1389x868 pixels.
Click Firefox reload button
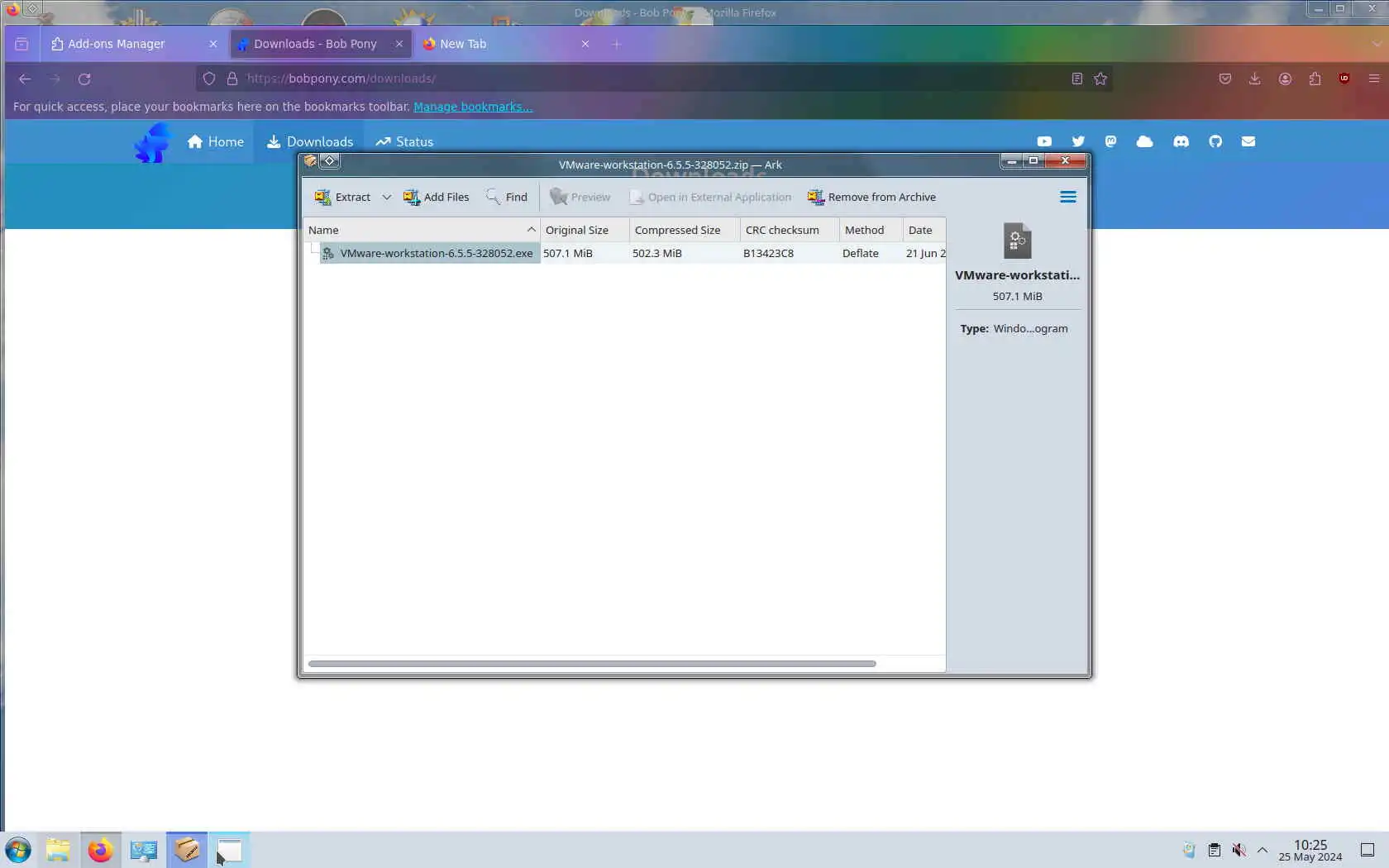pos(84,79)
